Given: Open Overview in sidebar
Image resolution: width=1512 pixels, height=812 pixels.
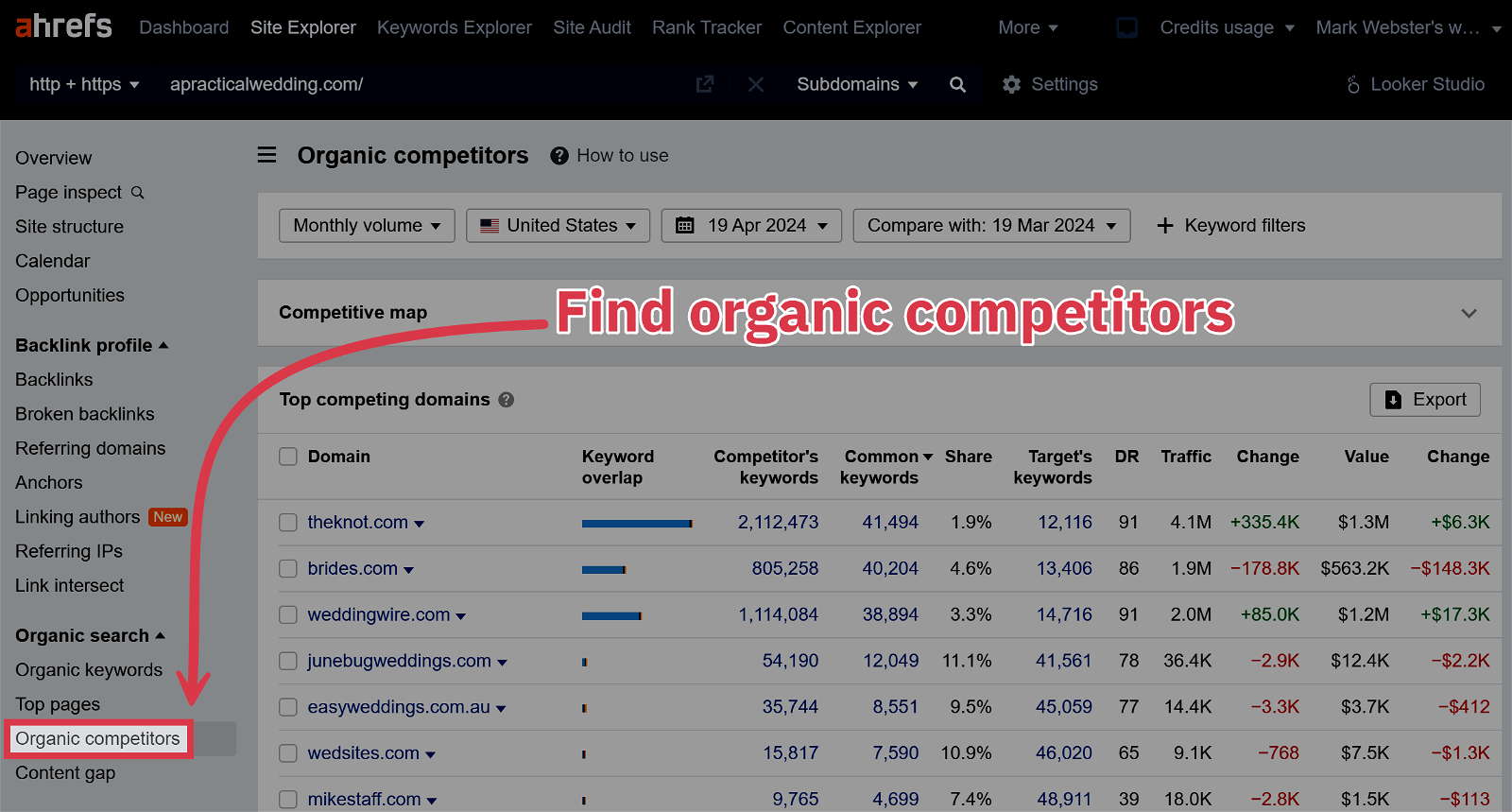Looking at the screenshot, I should (x=54, y=158).
